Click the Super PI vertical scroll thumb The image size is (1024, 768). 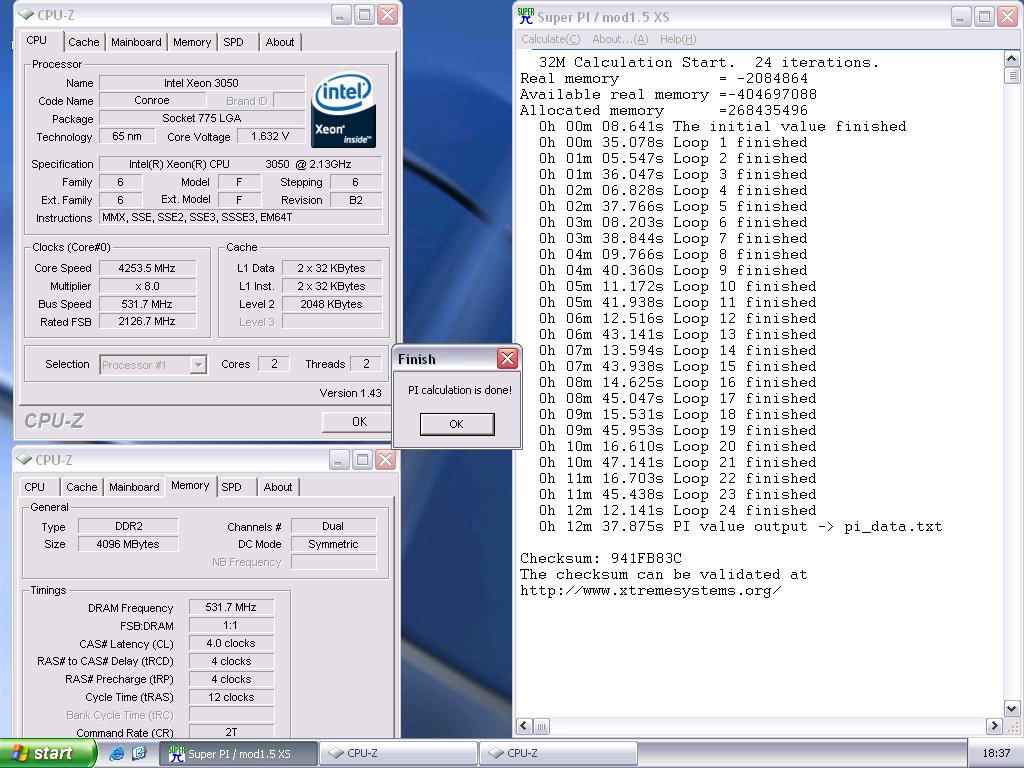pos(1012,75)
